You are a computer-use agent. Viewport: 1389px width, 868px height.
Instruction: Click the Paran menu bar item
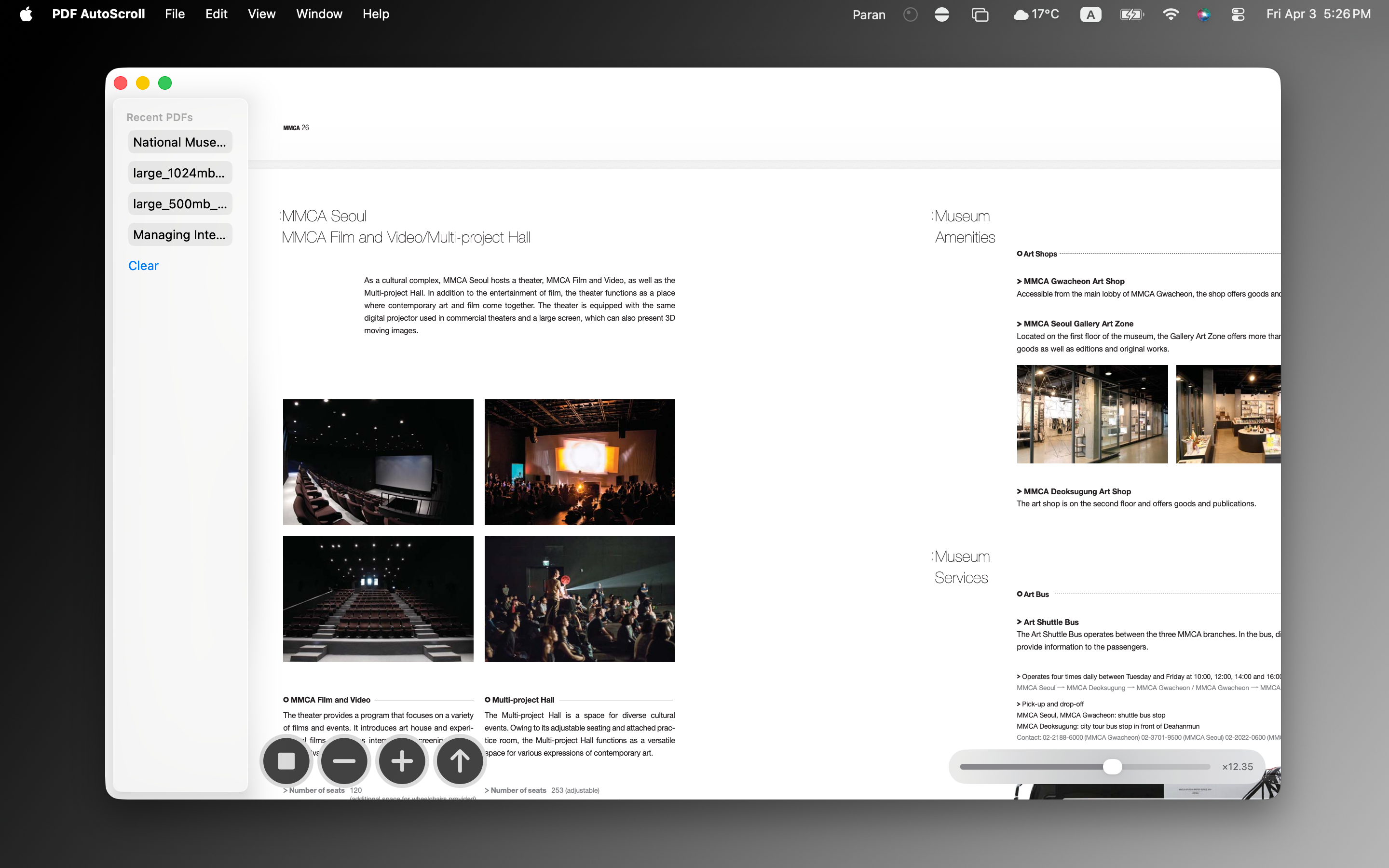tap(869, 14)
